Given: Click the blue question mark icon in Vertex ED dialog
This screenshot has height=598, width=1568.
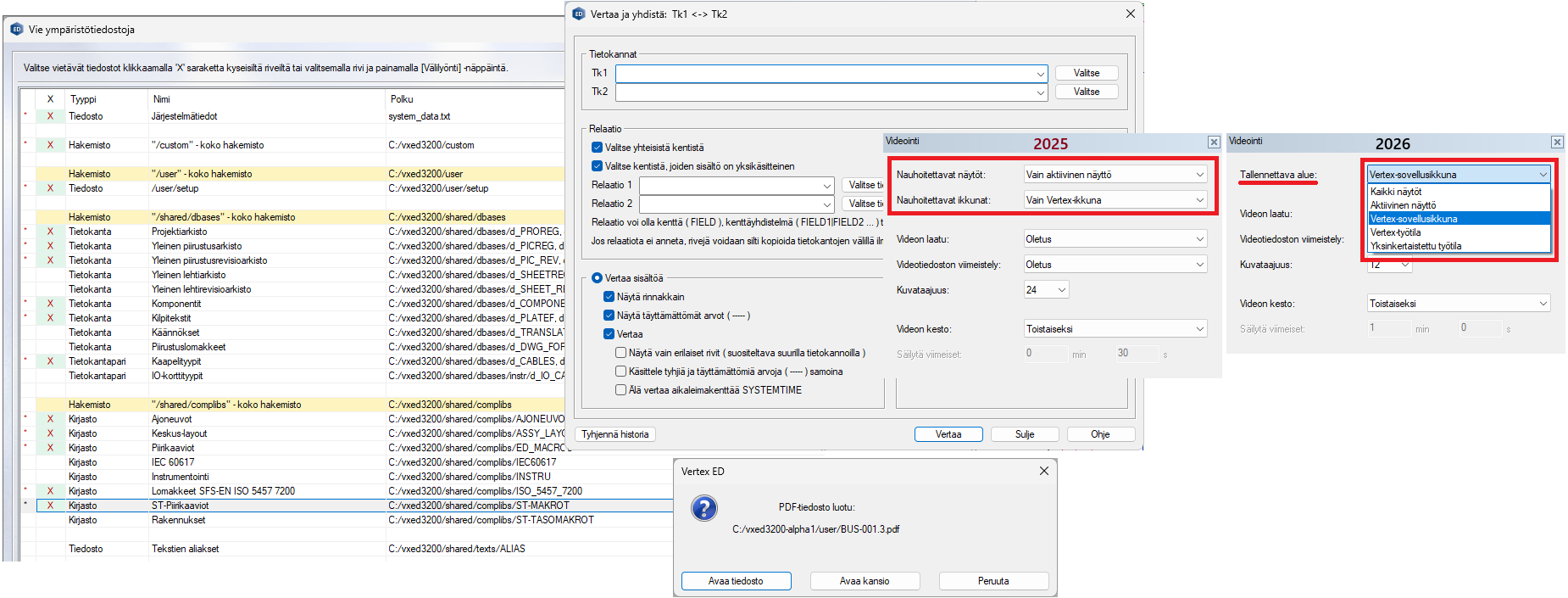Looking at the screenshot, I should click(703, 508).
